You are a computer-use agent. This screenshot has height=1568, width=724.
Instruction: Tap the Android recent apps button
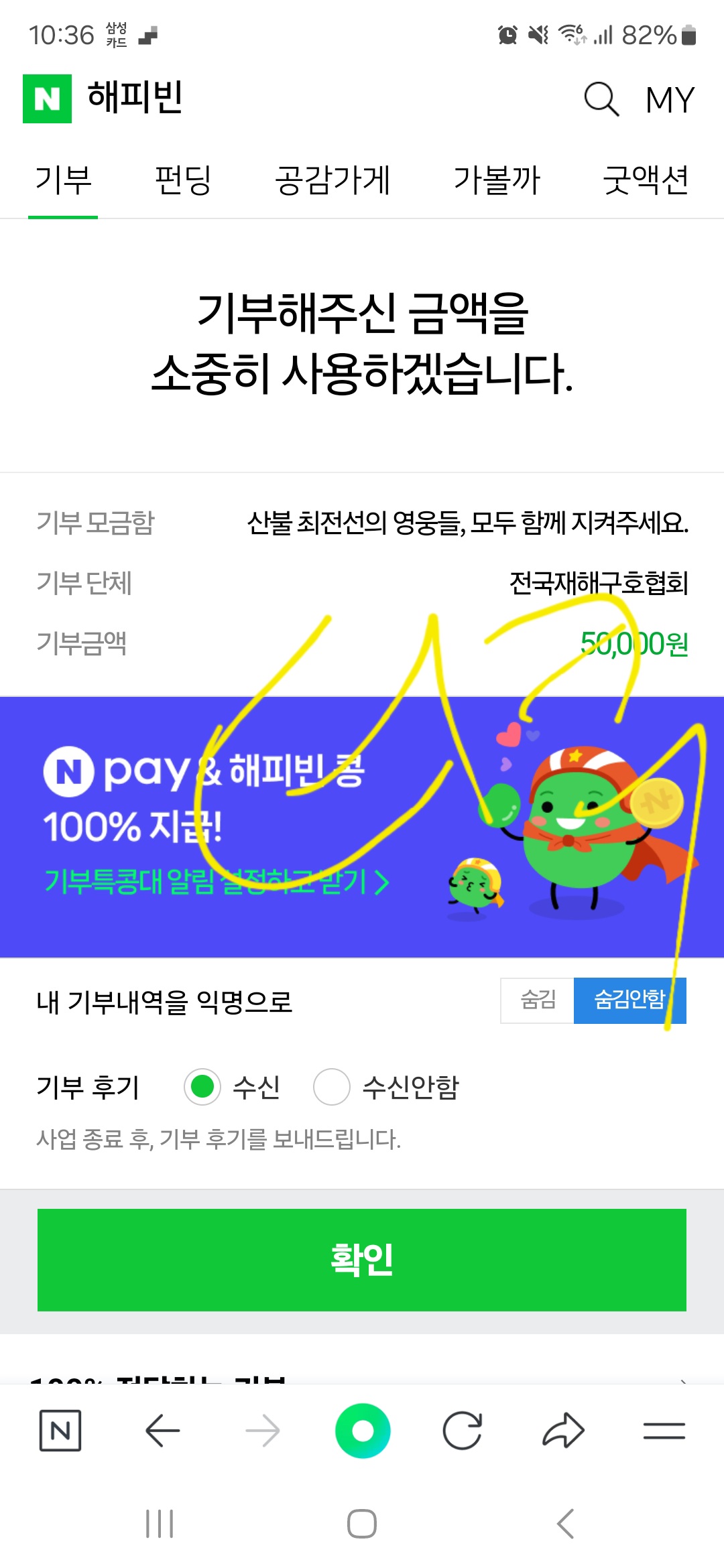[160, 1524]
